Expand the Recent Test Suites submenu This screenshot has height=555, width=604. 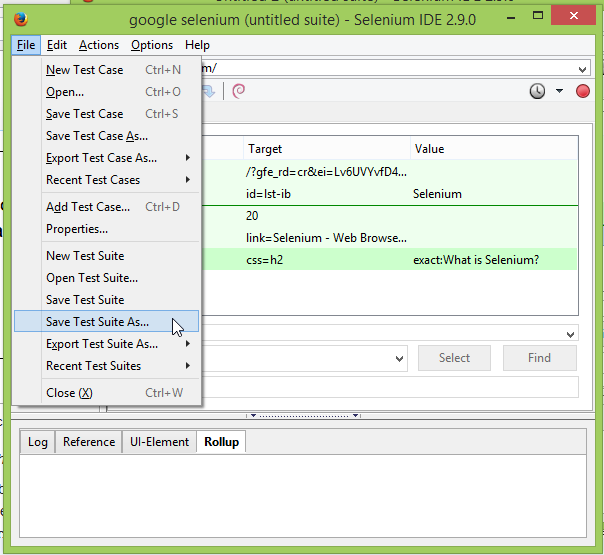pos(106,366)
